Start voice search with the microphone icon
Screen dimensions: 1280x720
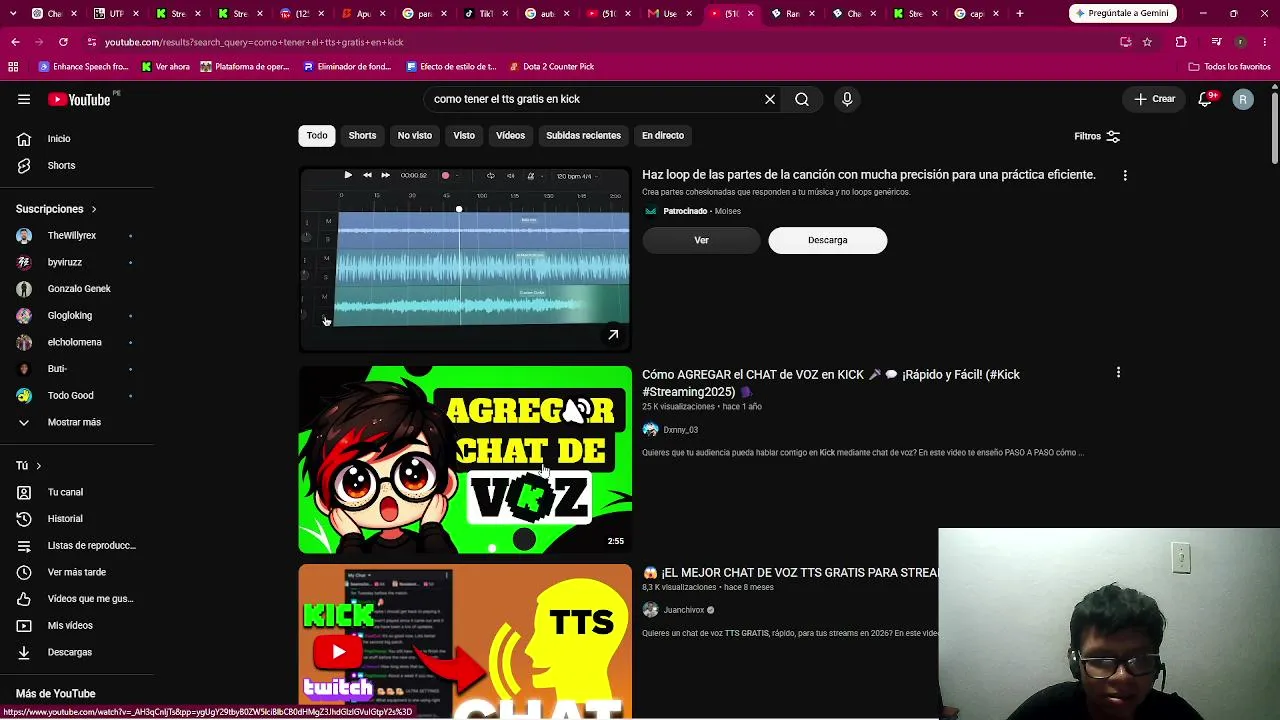(847, 99)
